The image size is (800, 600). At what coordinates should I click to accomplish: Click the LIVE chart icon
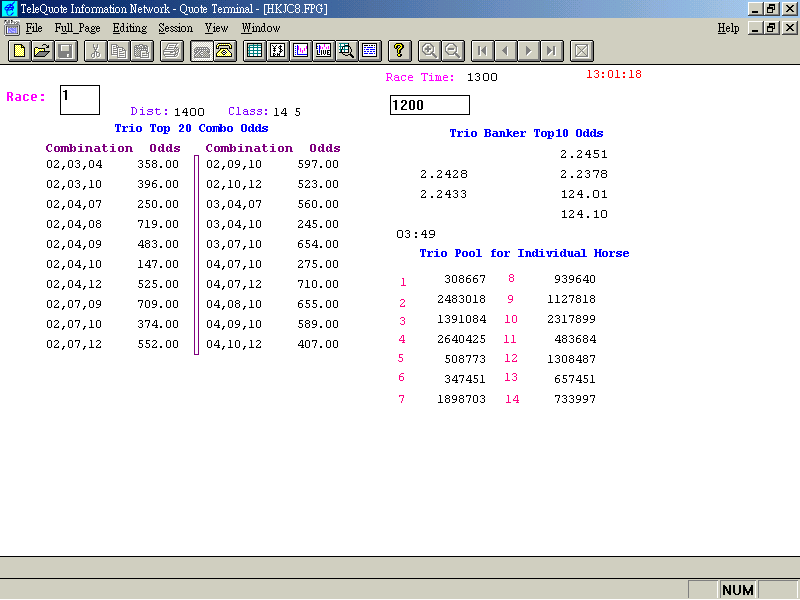coord(323,51)
